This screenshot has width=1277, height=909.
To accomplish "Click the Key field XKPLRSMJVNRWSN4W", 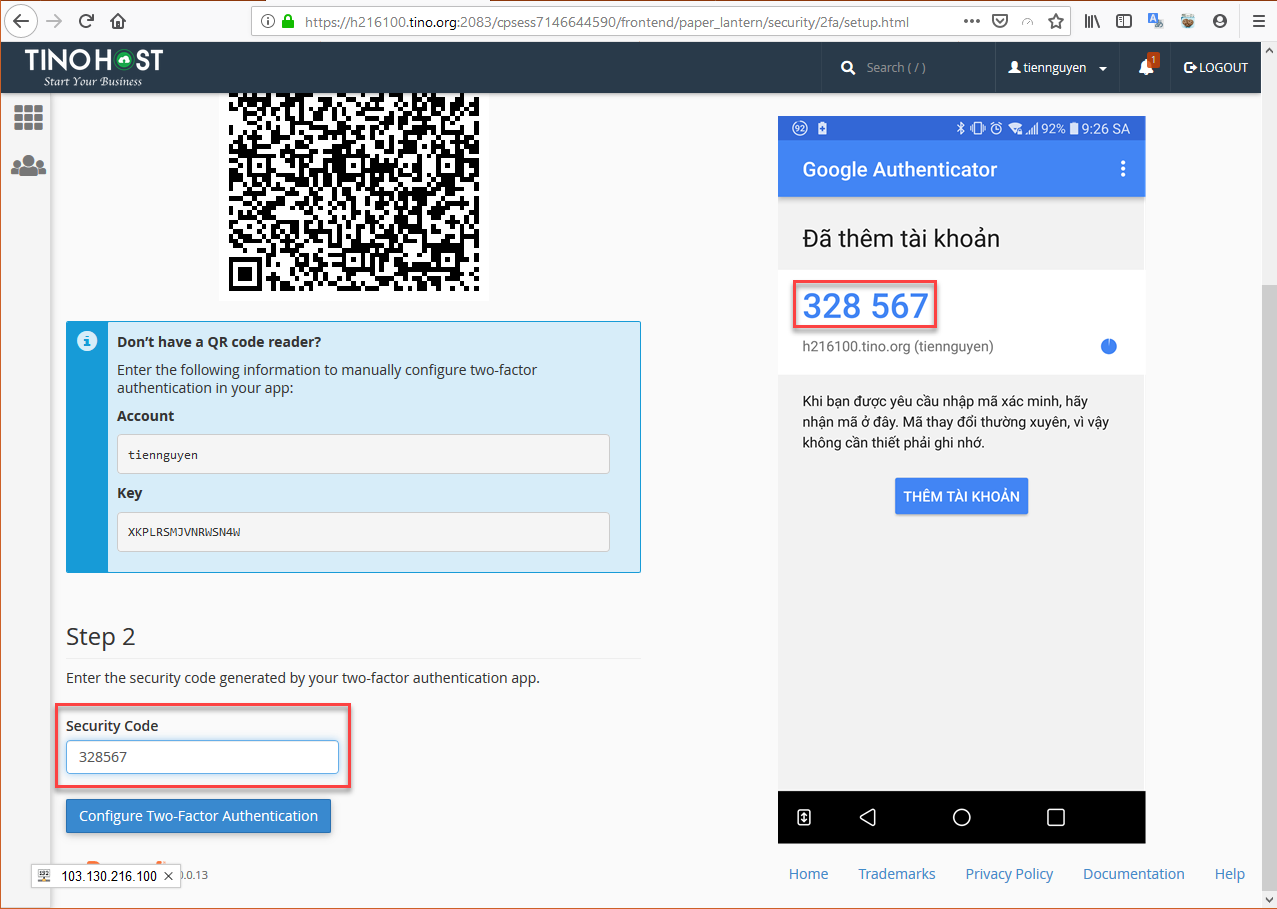I will [363, 532].
